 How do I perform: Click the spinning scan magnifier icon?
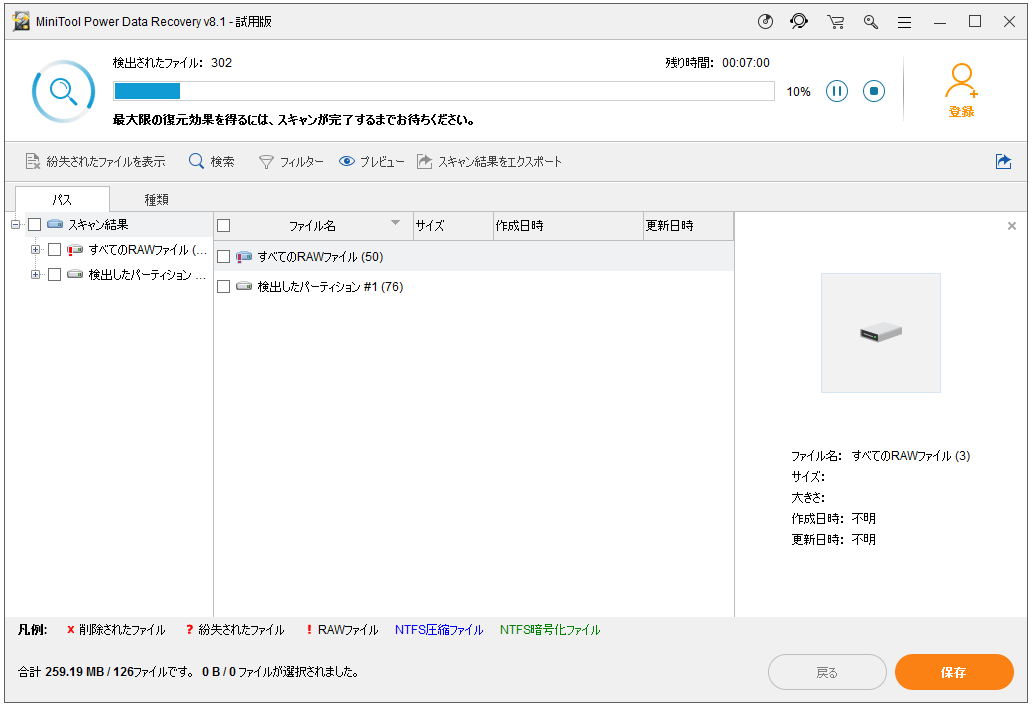click(63, 91)
